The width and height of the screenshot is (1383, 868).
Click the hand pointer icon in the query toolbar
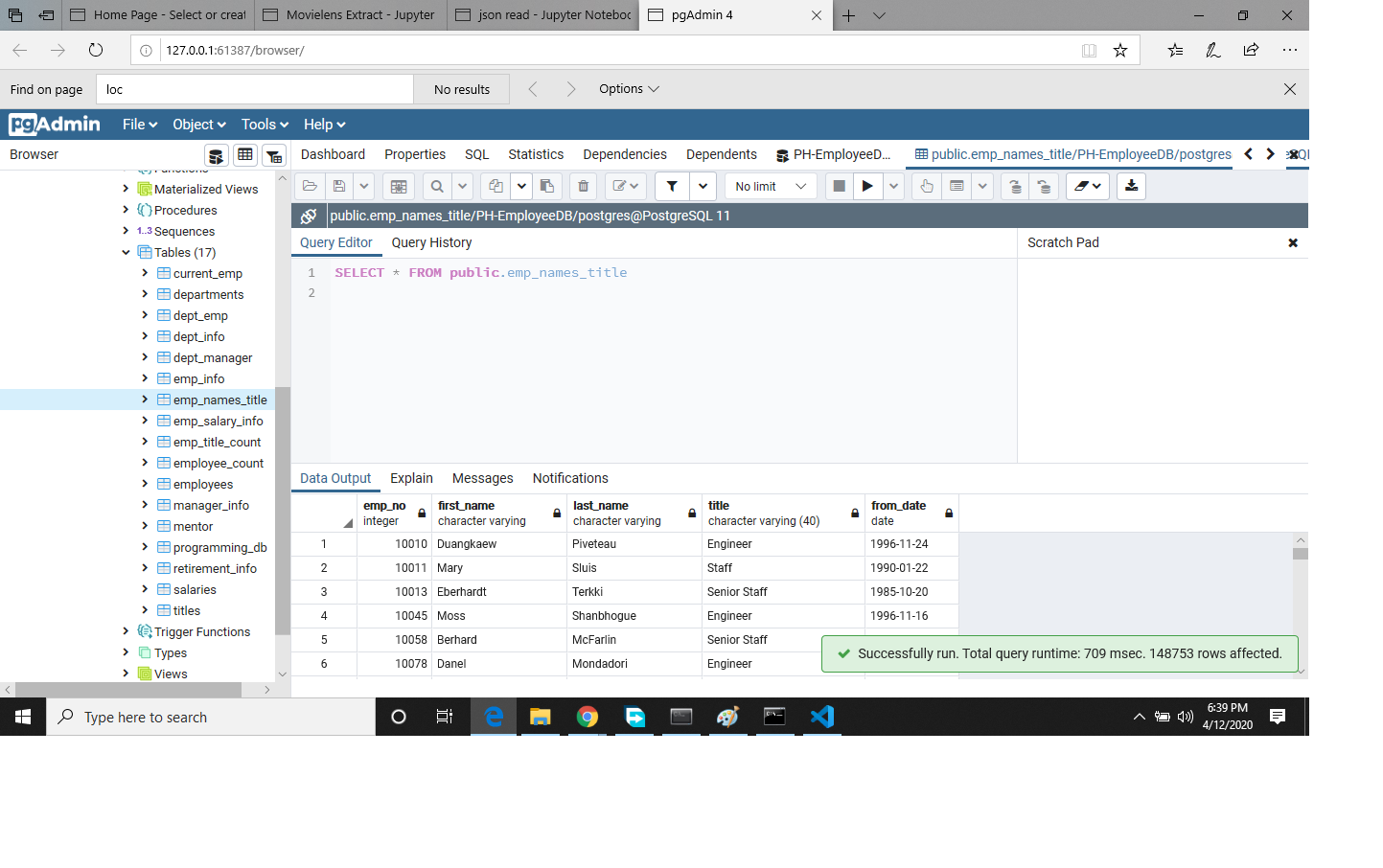pos(927,186)
